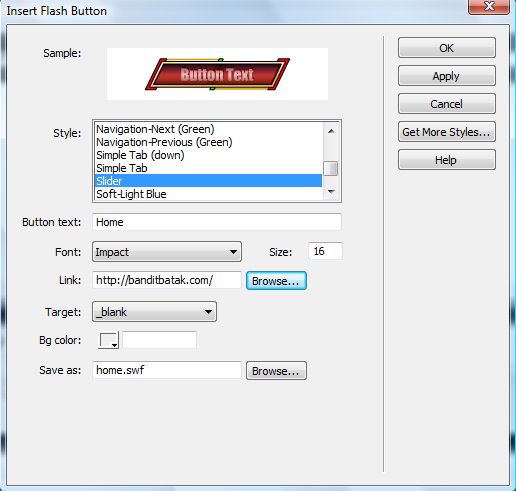Click the Button text field containing Home
516x491 pixels.
(217, 222)
